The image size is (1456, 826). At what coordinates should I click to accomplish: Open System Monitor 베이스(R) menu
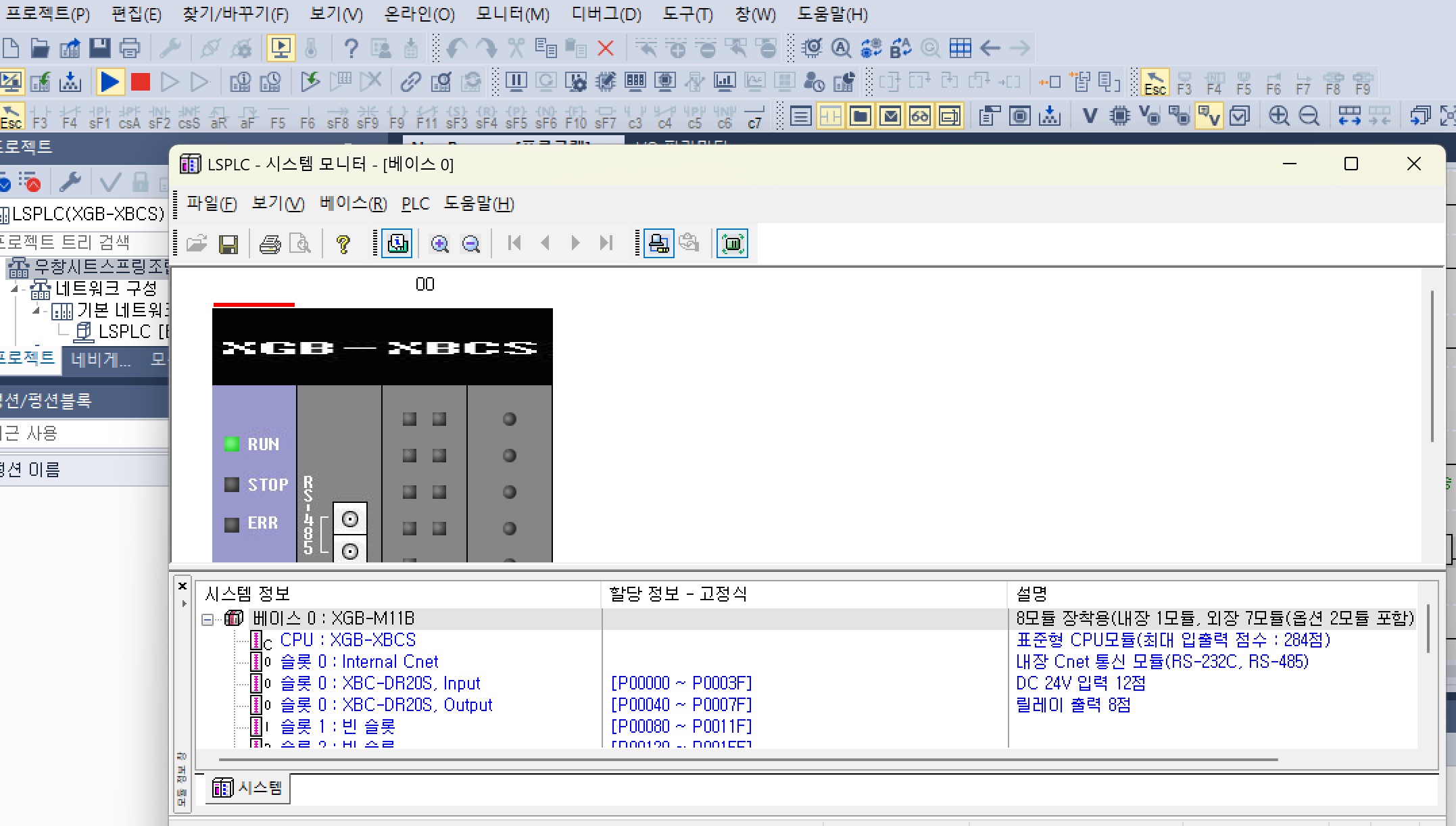coord(353,203)
